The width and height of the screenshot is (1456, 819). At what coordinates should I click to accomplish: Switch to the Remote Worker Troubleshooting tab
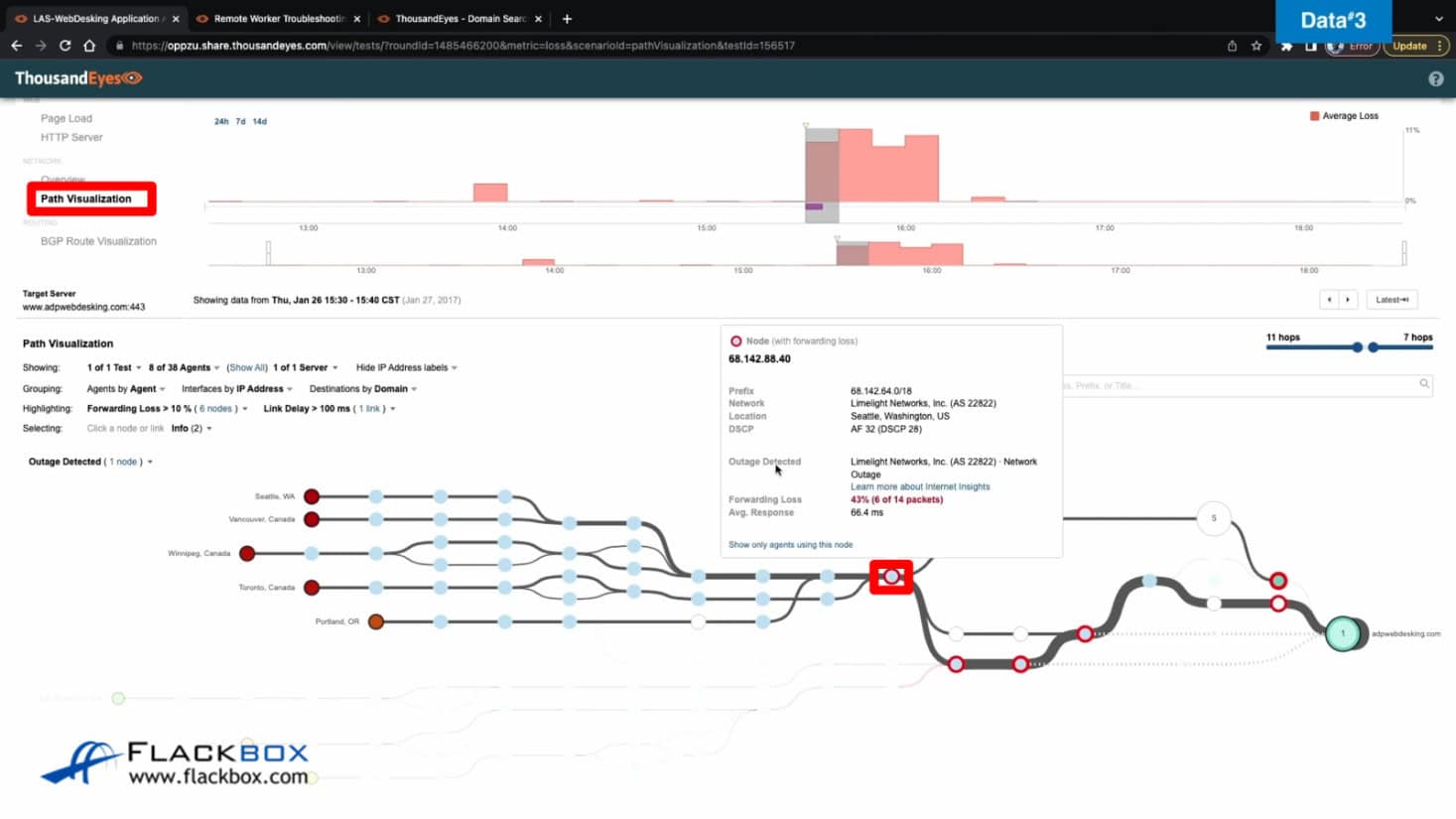pos(279,19)
